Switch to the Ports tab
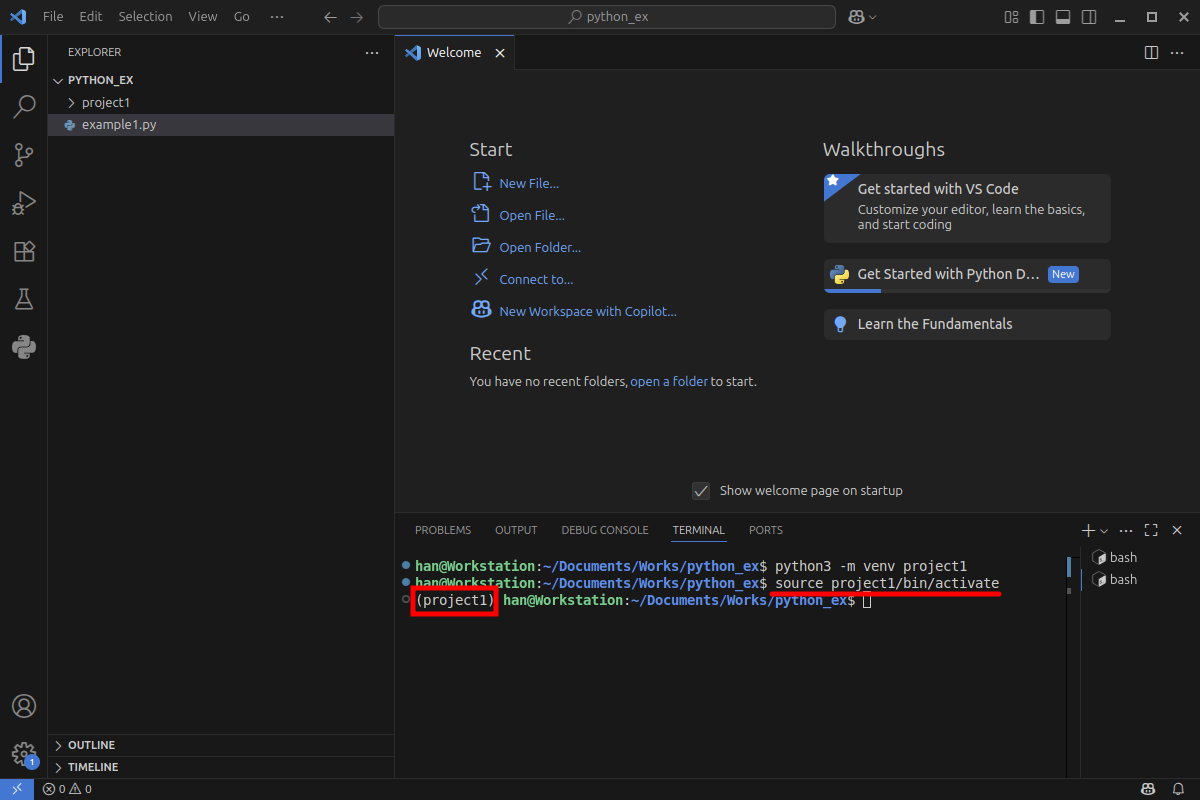1200x800 pixels. pyautogui.click(x=766, y=530)
